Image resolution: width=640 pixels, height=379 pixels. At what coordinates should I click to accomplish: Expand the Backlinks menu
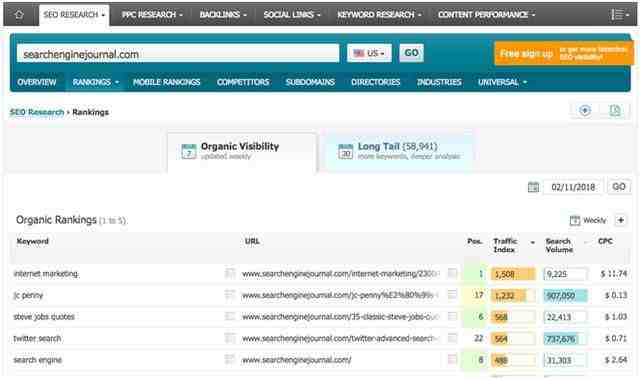click(223, 15)
